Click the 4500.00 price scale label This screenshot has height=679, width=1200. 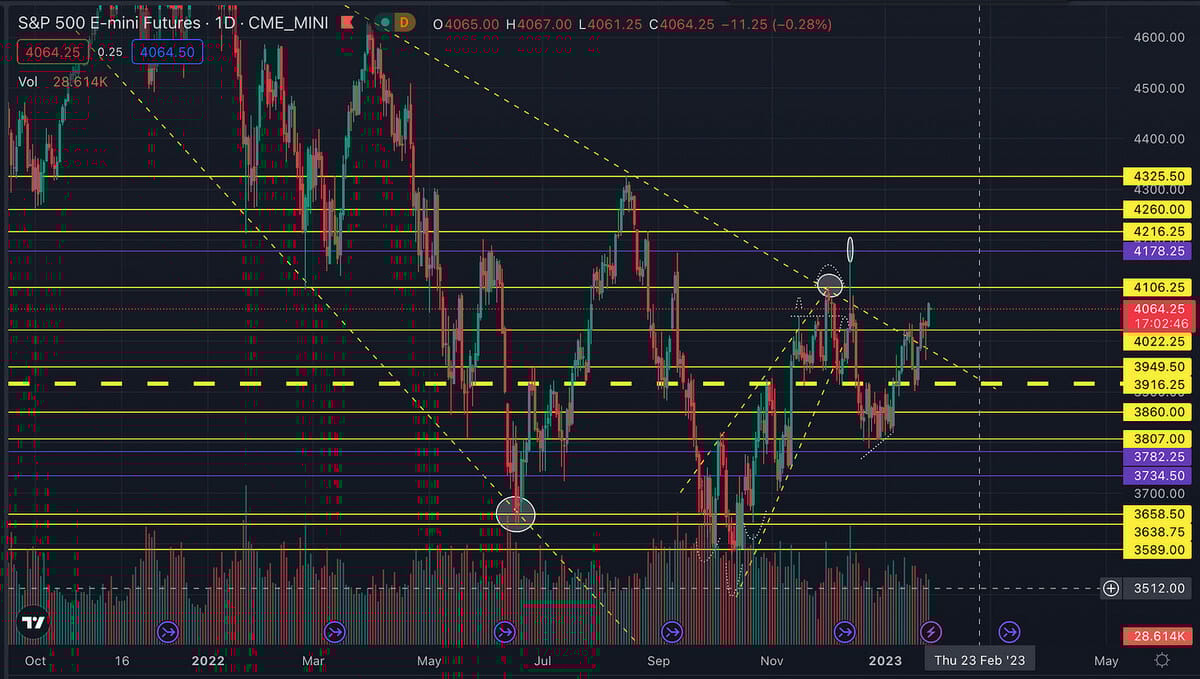[x=1160, y=88]
